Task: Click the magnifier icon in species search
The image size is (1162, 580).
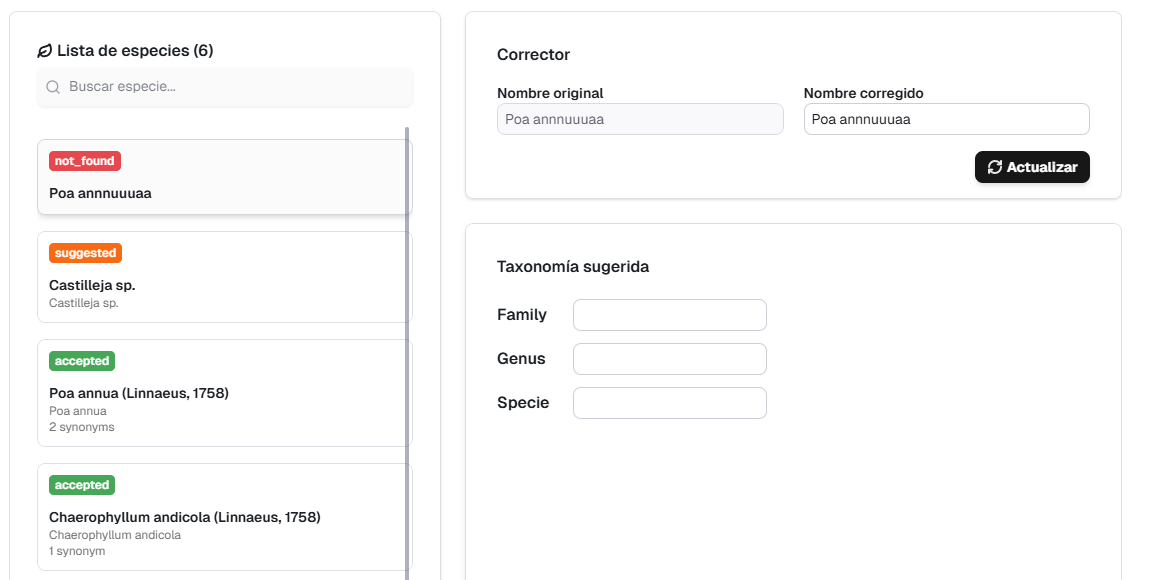Action: coord(53,87)
